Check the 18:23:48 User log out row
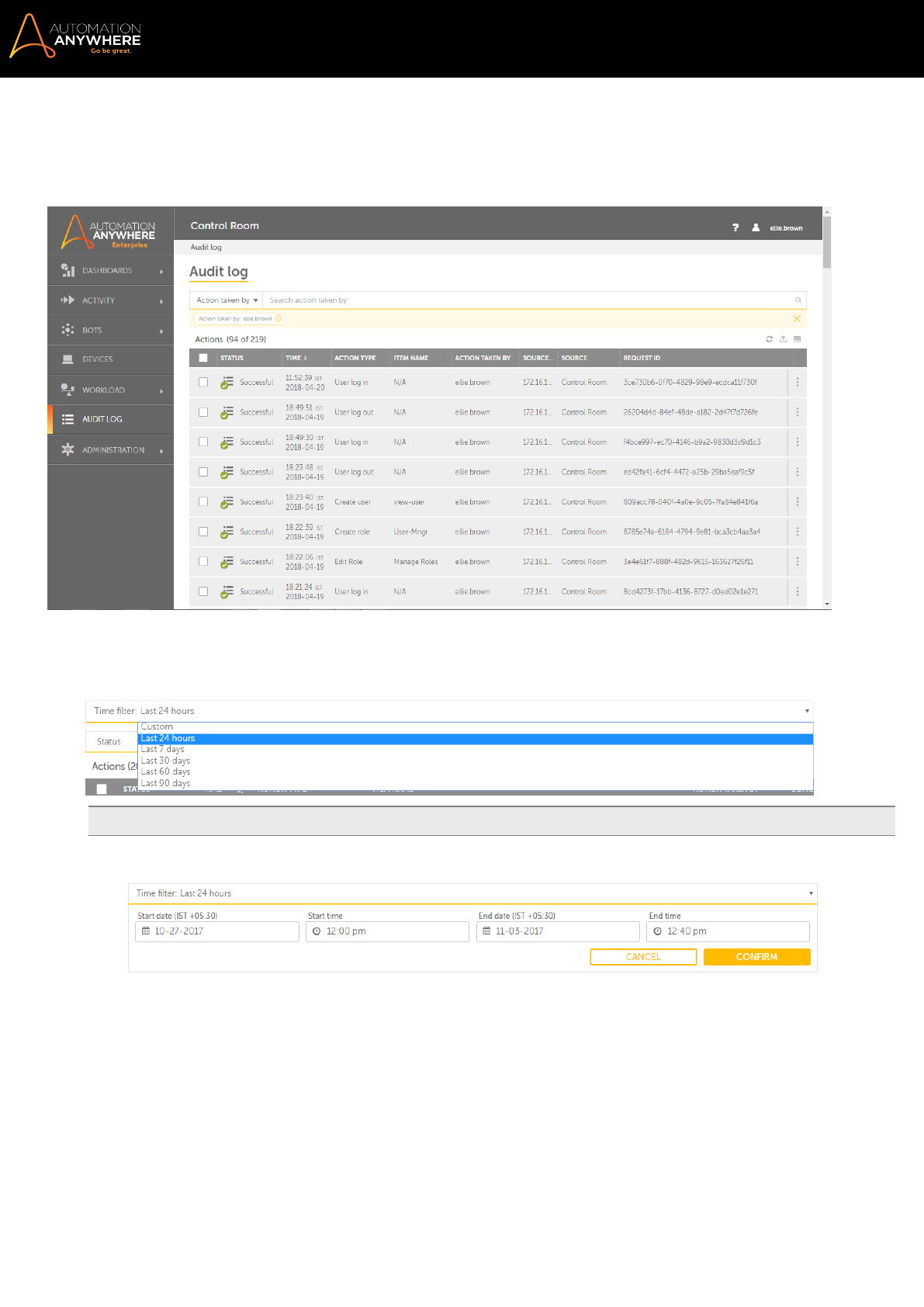924x1307 pixels. 203,472
